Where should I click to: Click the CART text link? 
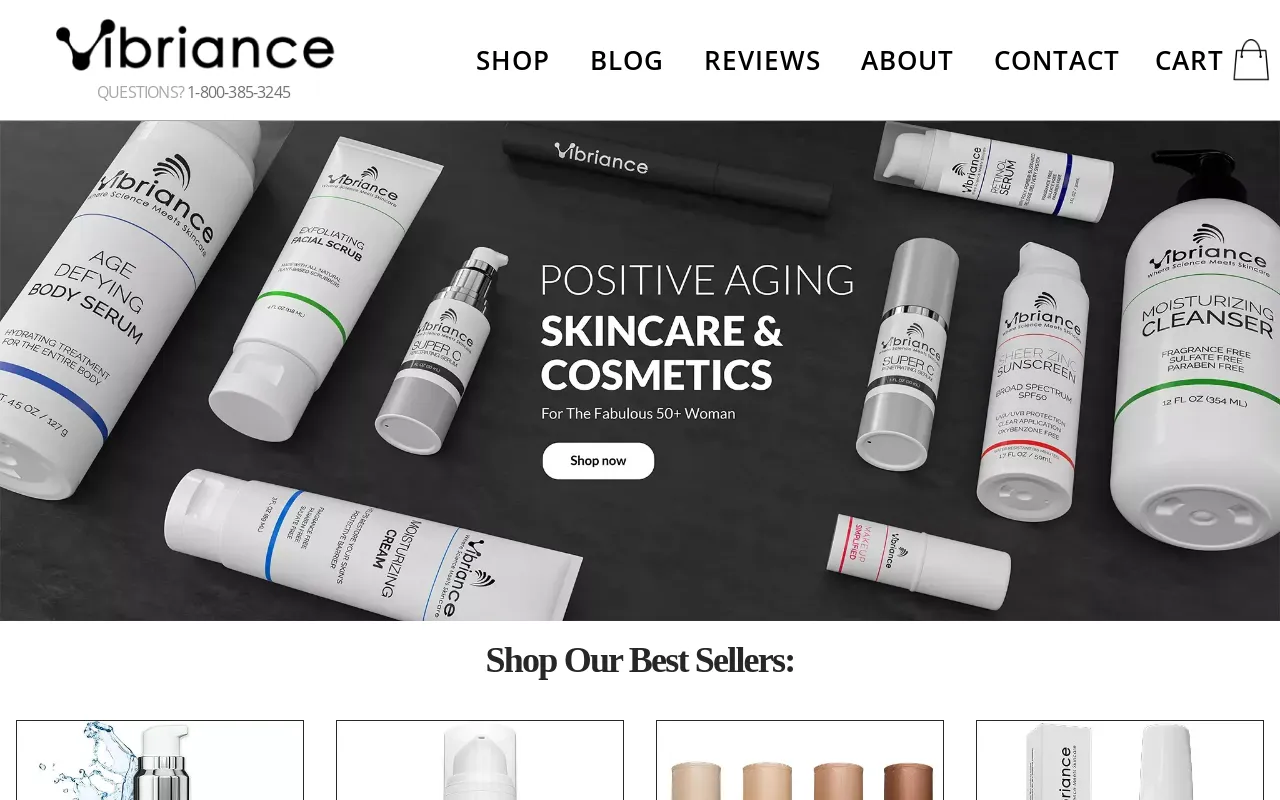click(x=1188, y=61)
